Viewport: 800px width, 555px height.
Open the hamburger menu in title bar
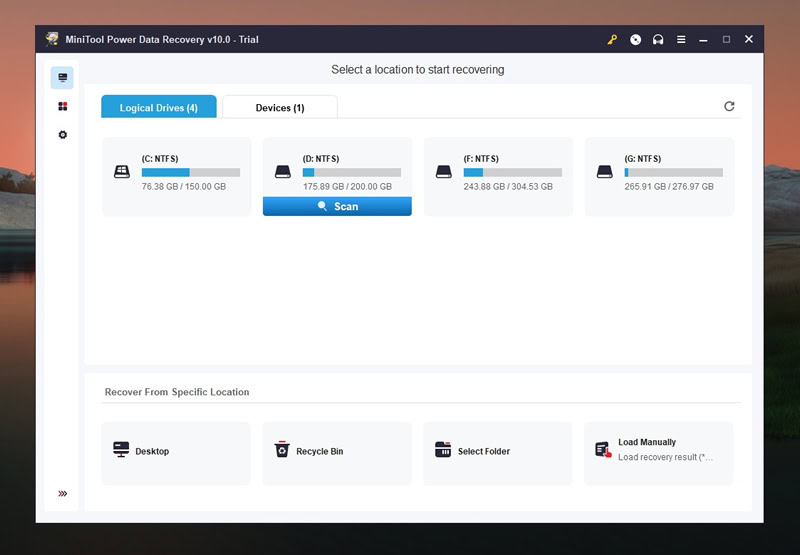(681, 39)
